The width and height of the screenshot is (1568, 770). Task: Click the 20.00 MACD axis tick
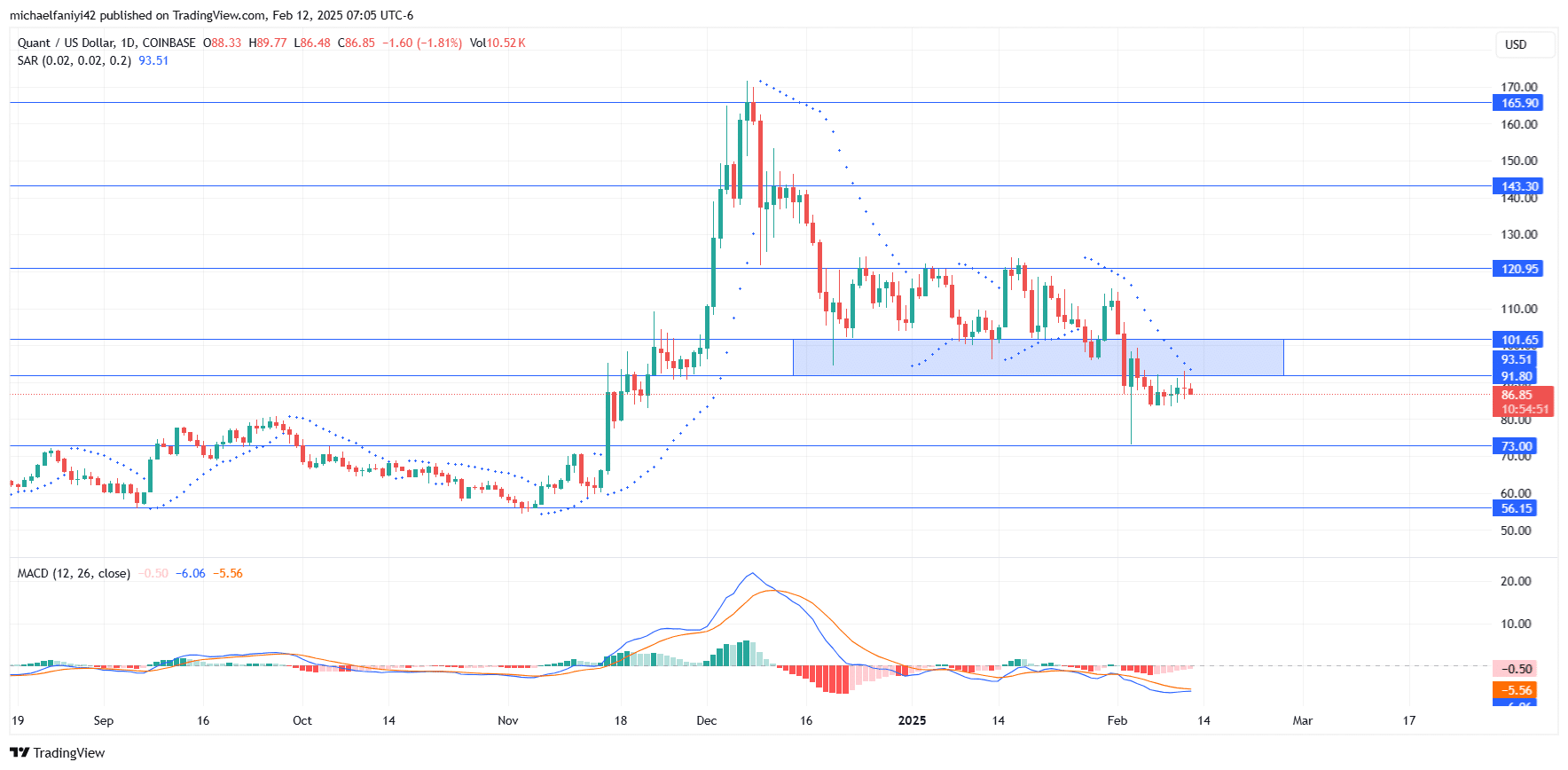tap(1516, 581)
